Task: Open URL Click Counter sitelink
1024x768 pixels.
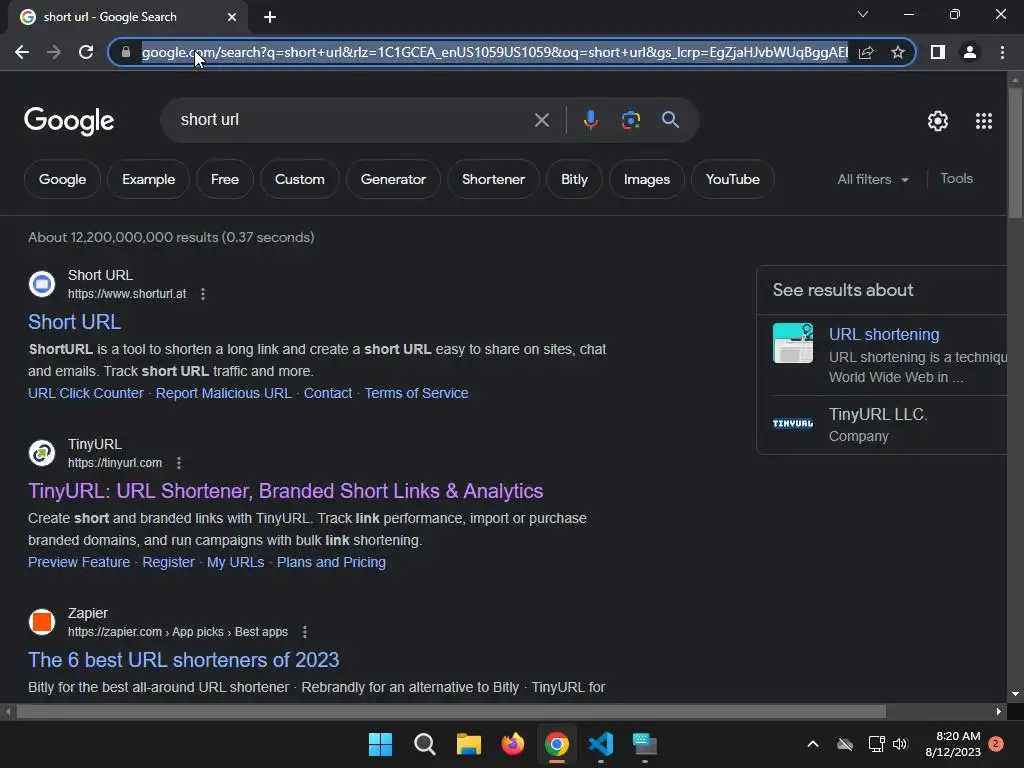Action: 86,393
